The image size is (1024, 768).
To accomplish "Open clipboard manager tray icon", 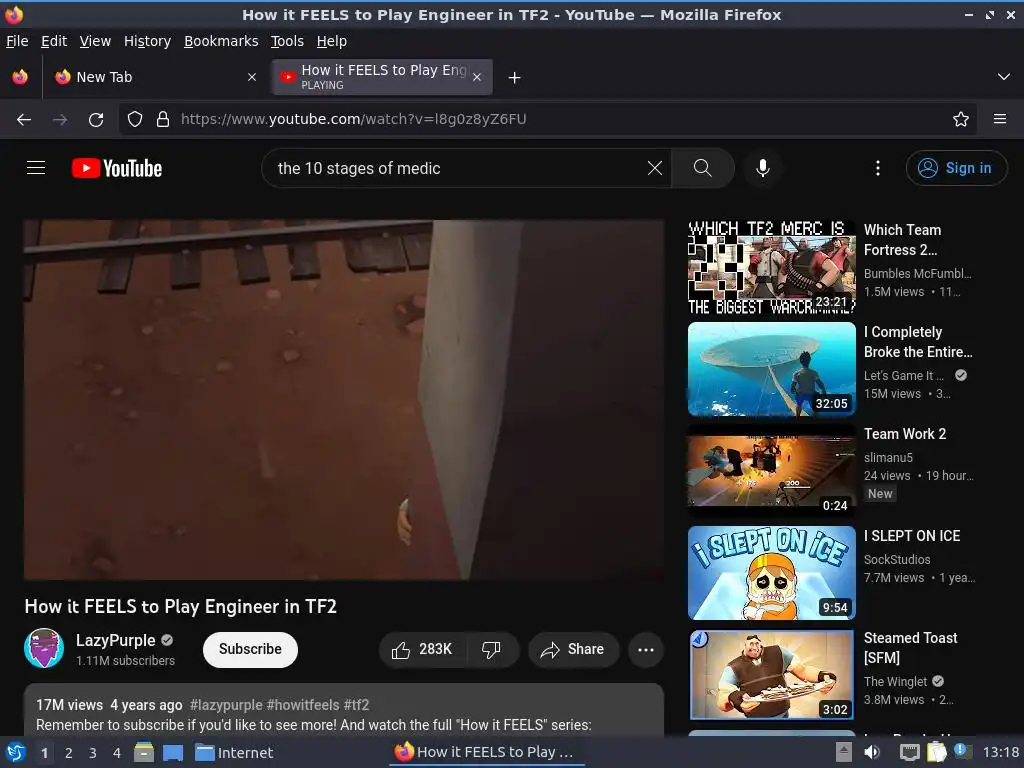I will (936, 752).
